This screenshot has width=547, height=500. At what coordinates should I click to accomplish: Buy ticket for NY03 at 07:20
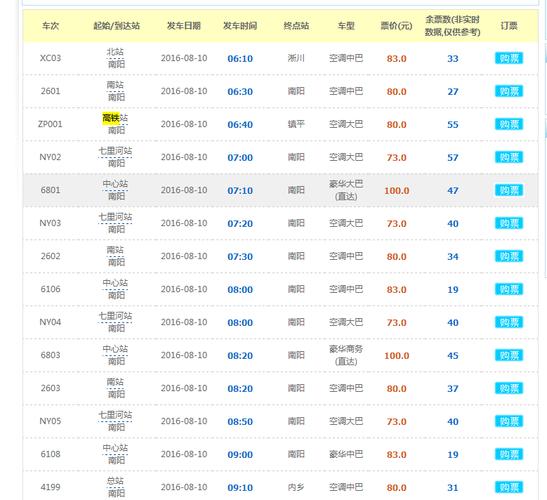(x=509, y=223)
